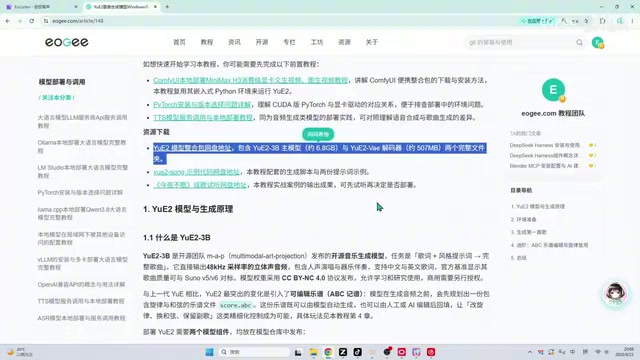Open the 专栏 nav menu item
Image resolution: width=640 pixels, height=360 pixels.
click(x=289, y=42)
